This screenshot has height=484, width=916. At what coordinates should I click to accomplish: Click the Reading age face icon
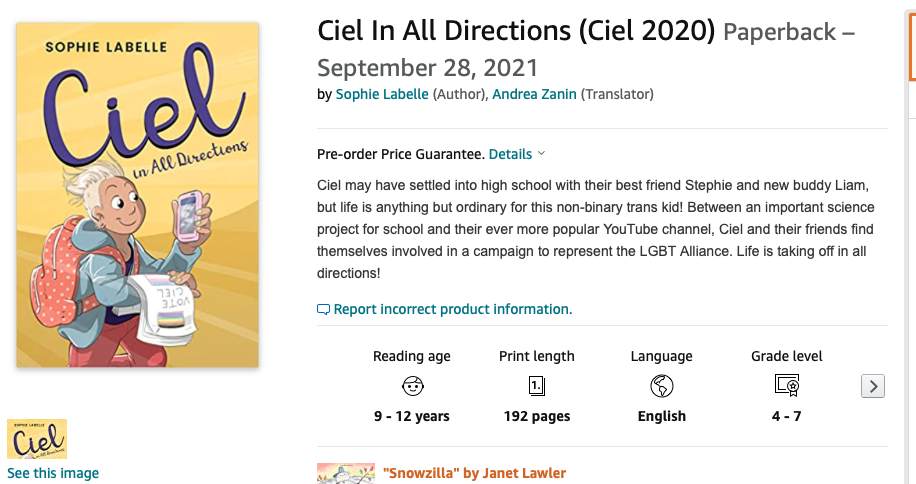[412, 386]
